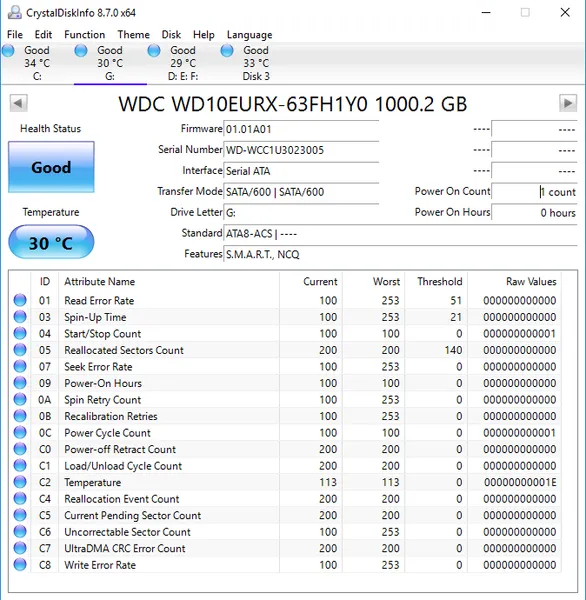Click the Interface field Serial ATA
Image resolution: width=586 pixels, height=600 pixels.
[301, 171]
